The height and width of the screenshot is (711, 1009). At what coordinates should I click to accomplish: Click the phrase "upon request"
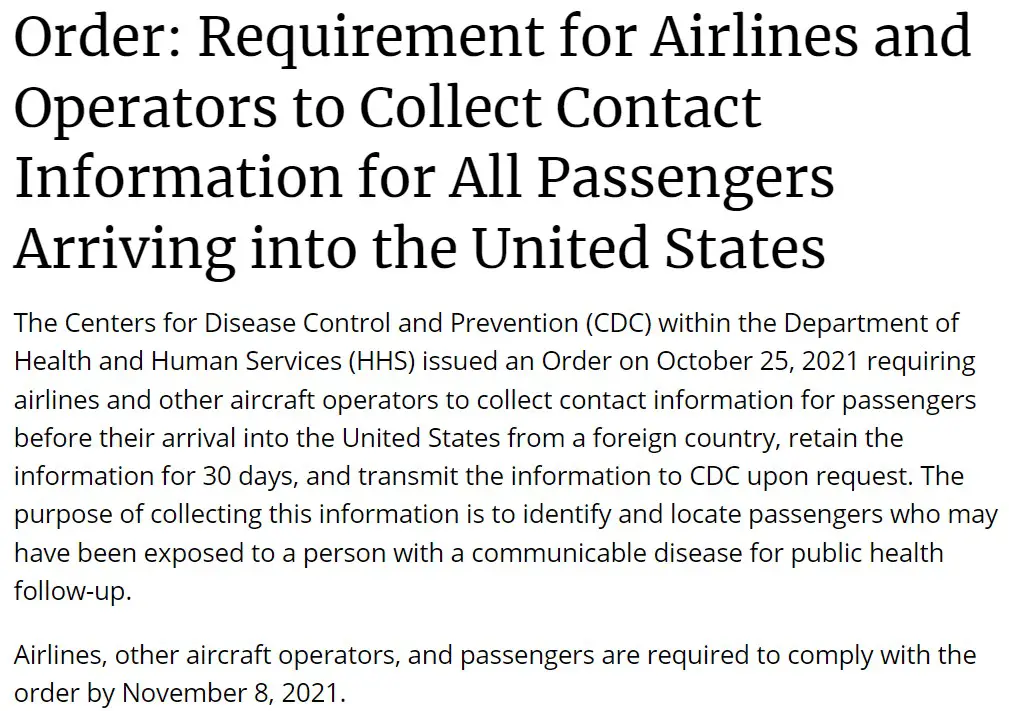coord(829,477)
